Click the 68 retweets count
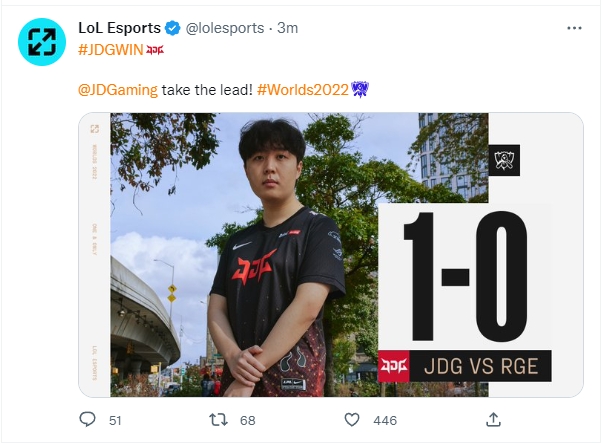Image resolution: width=603 pixels, height=443 pixels. 248,420
